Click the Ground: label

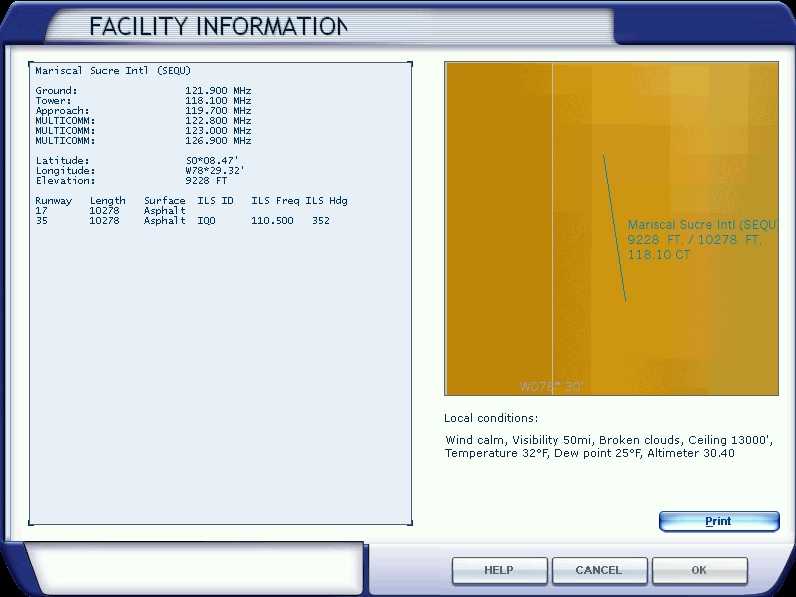click(x=56, y=90)
